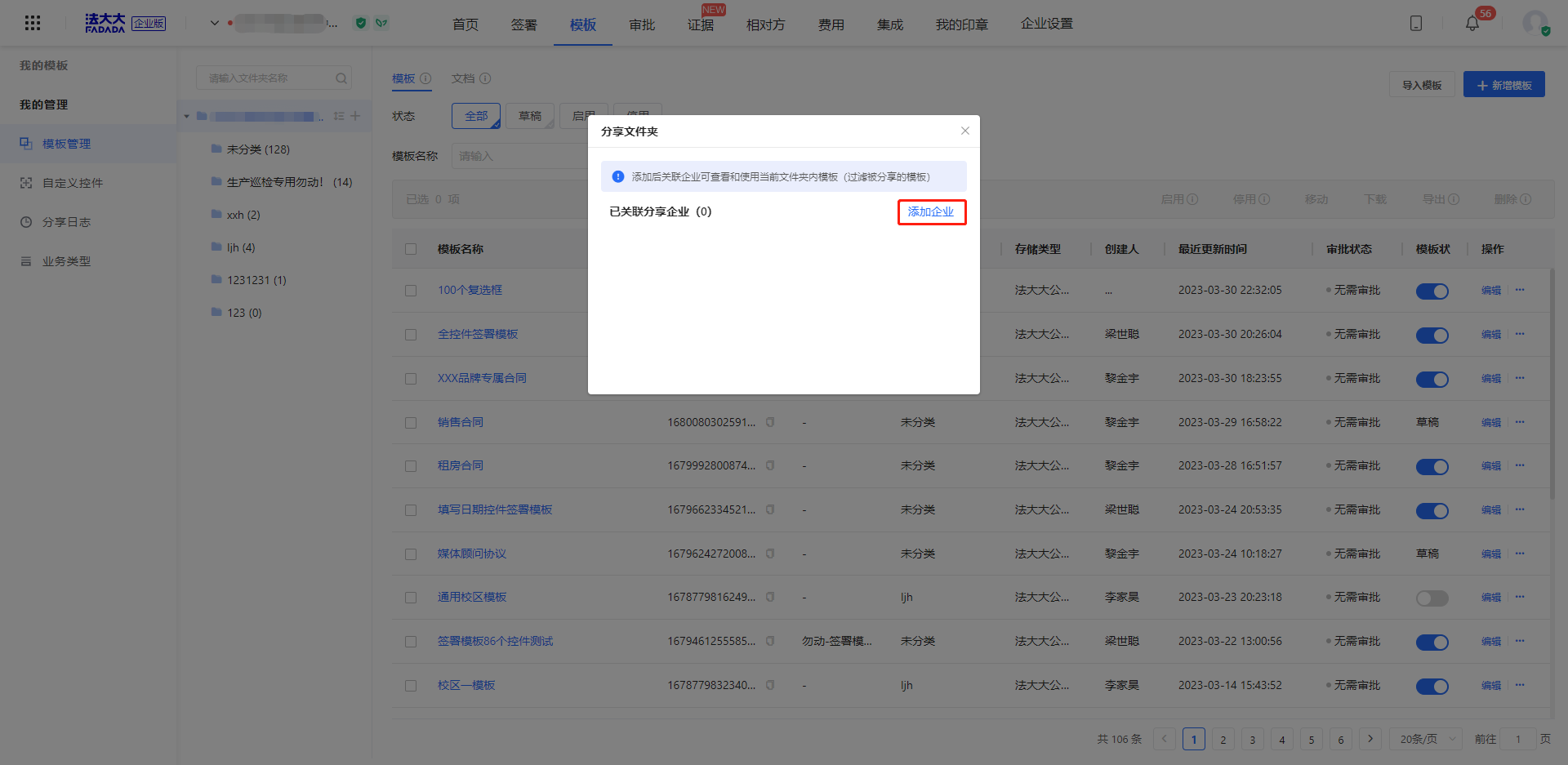The width and height of the screenshot is (1568, 765).
Task: Open 集成 menu item
Action: [x=890, y=24]
